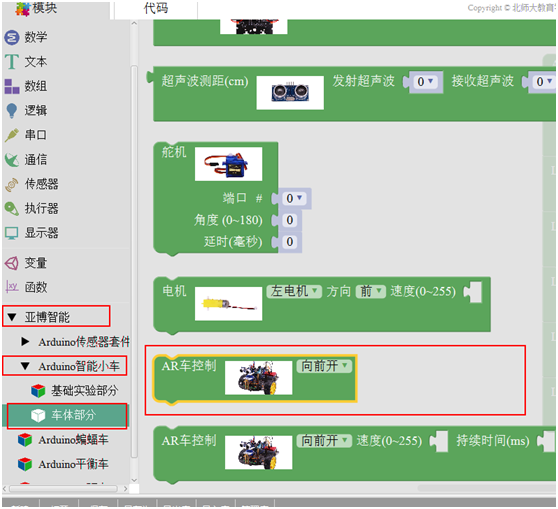Click the 角度 (0~180) value field
558x509 pixels.
pos(290,220)
